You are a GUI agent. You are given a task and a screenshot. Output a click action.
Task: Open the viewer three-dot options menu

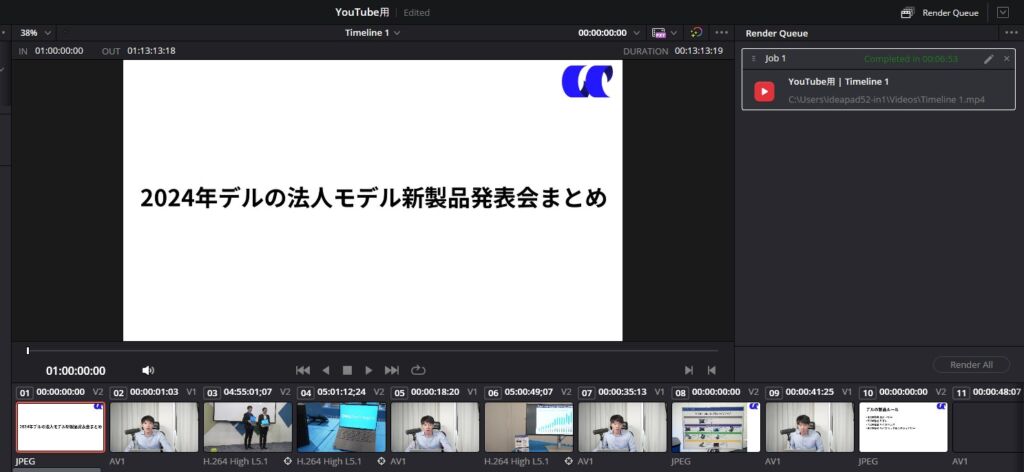click(721, 33)
